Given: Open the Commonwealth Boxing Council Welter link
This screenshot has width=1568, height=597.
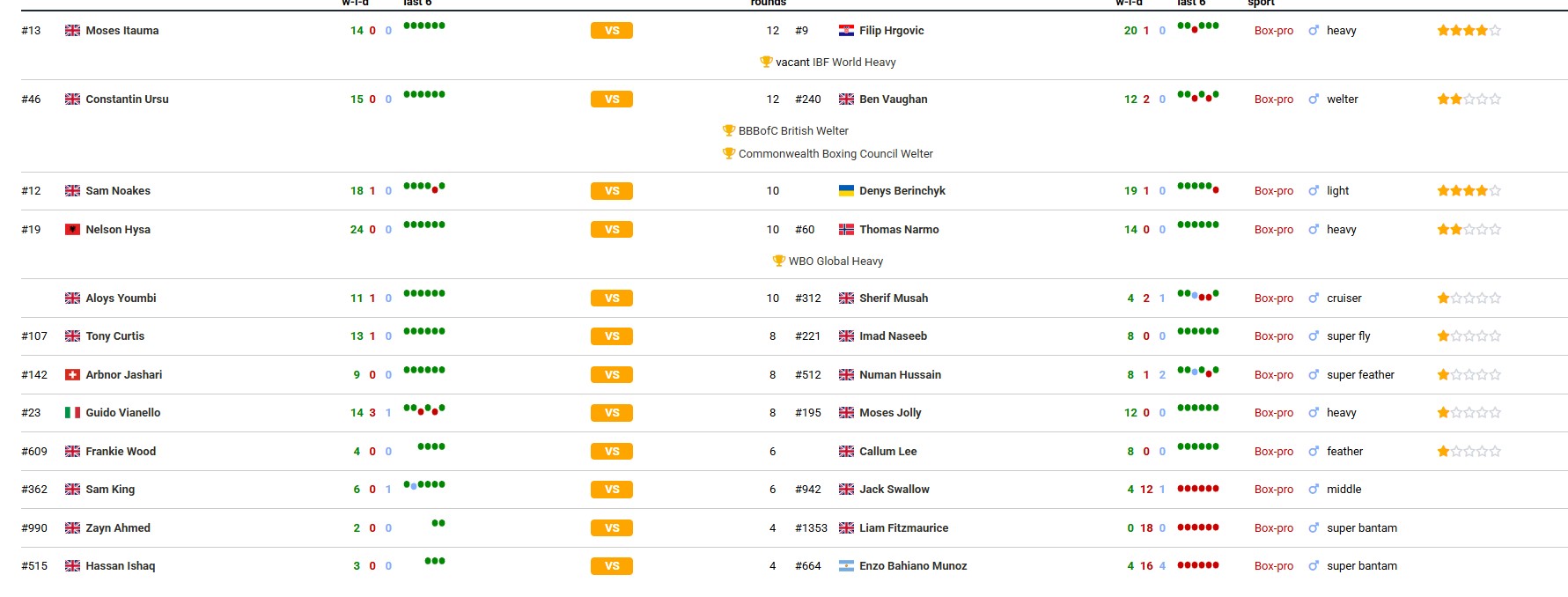Looking at the screenshot, I should coord(836,154).
